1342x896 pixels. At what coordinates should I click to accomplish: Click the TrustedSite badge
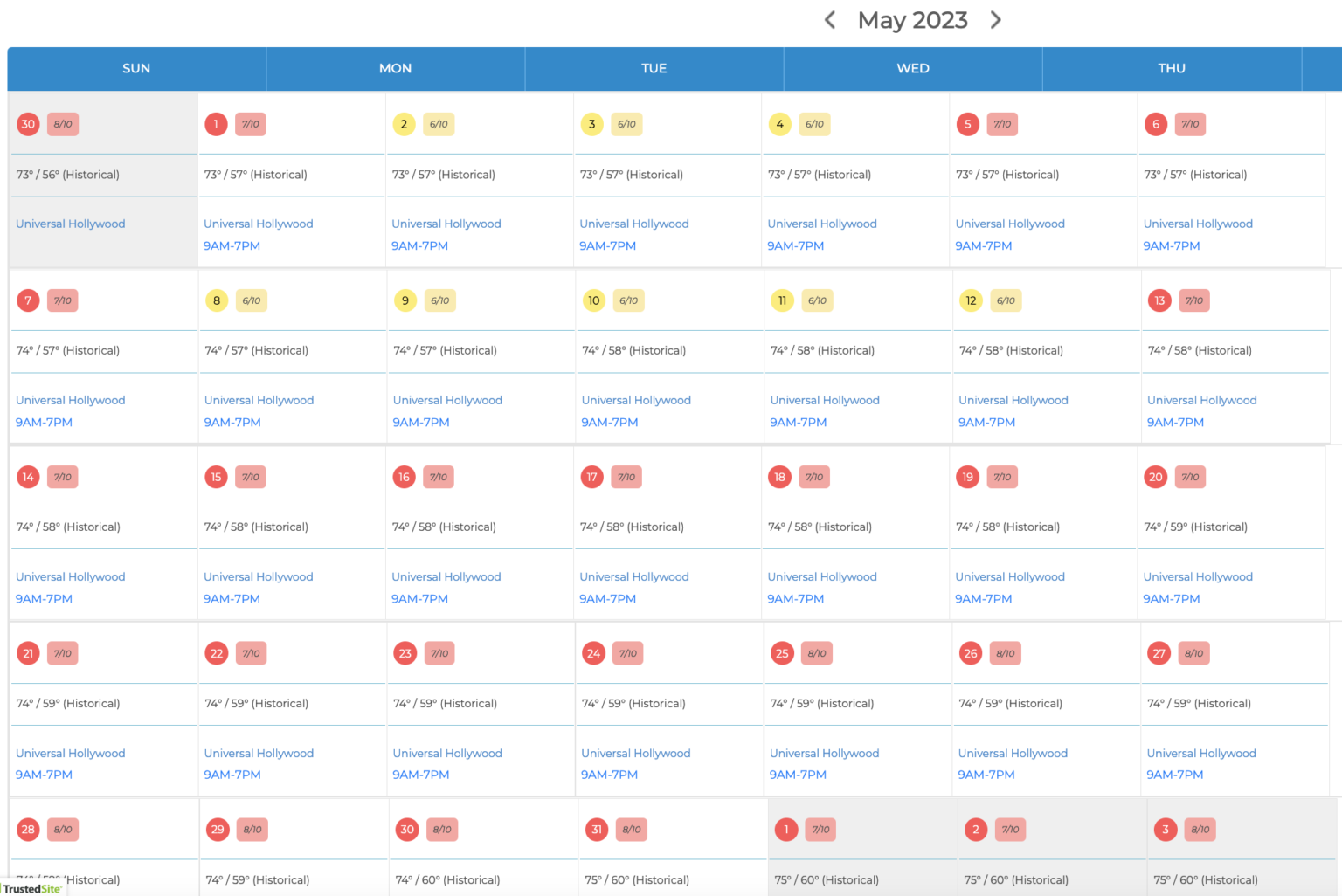(x=32, y=888)
